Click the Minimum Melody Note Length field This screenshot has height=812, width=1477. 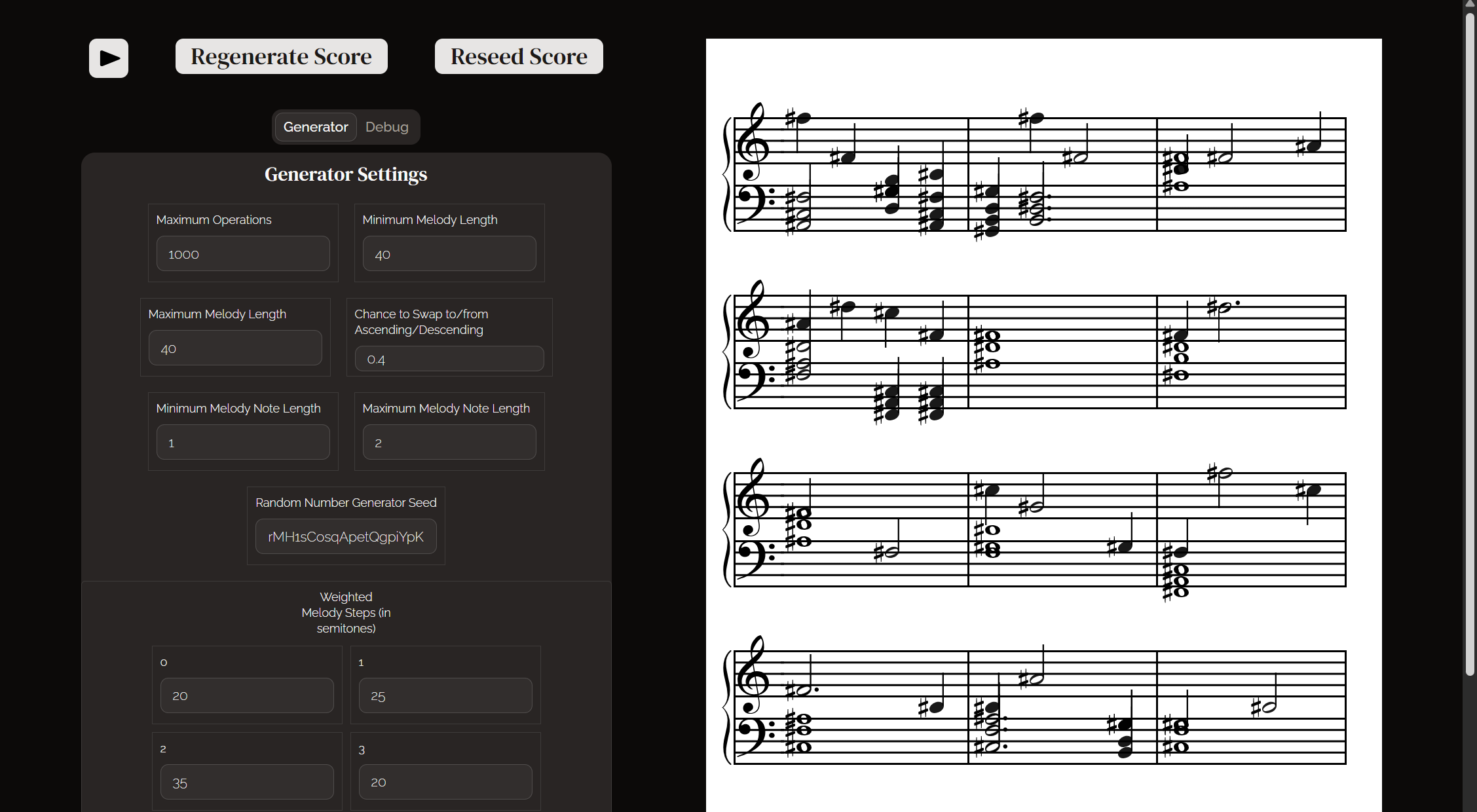point(243,443)
